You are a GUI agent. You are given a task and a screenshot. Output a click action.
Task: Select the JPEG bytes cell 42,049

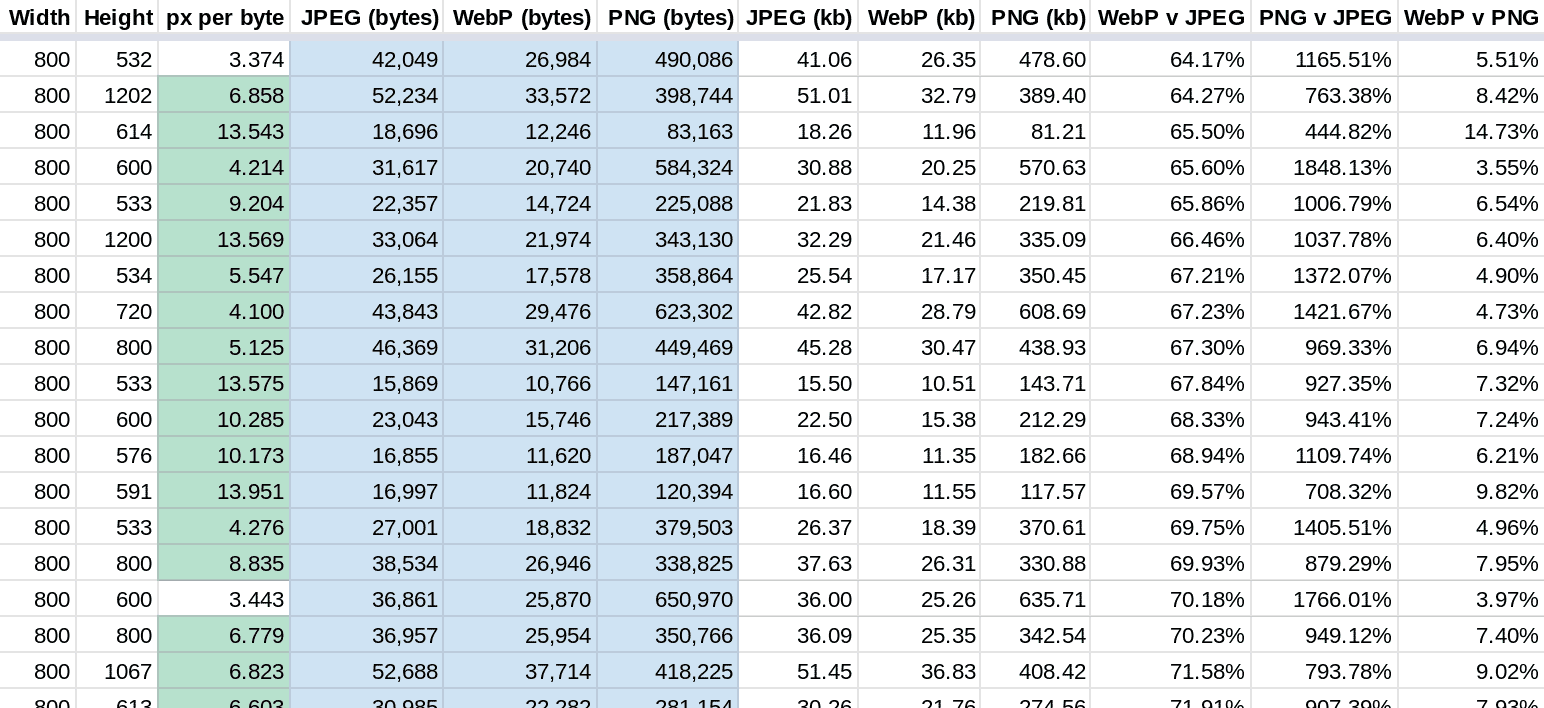[369, 60]
